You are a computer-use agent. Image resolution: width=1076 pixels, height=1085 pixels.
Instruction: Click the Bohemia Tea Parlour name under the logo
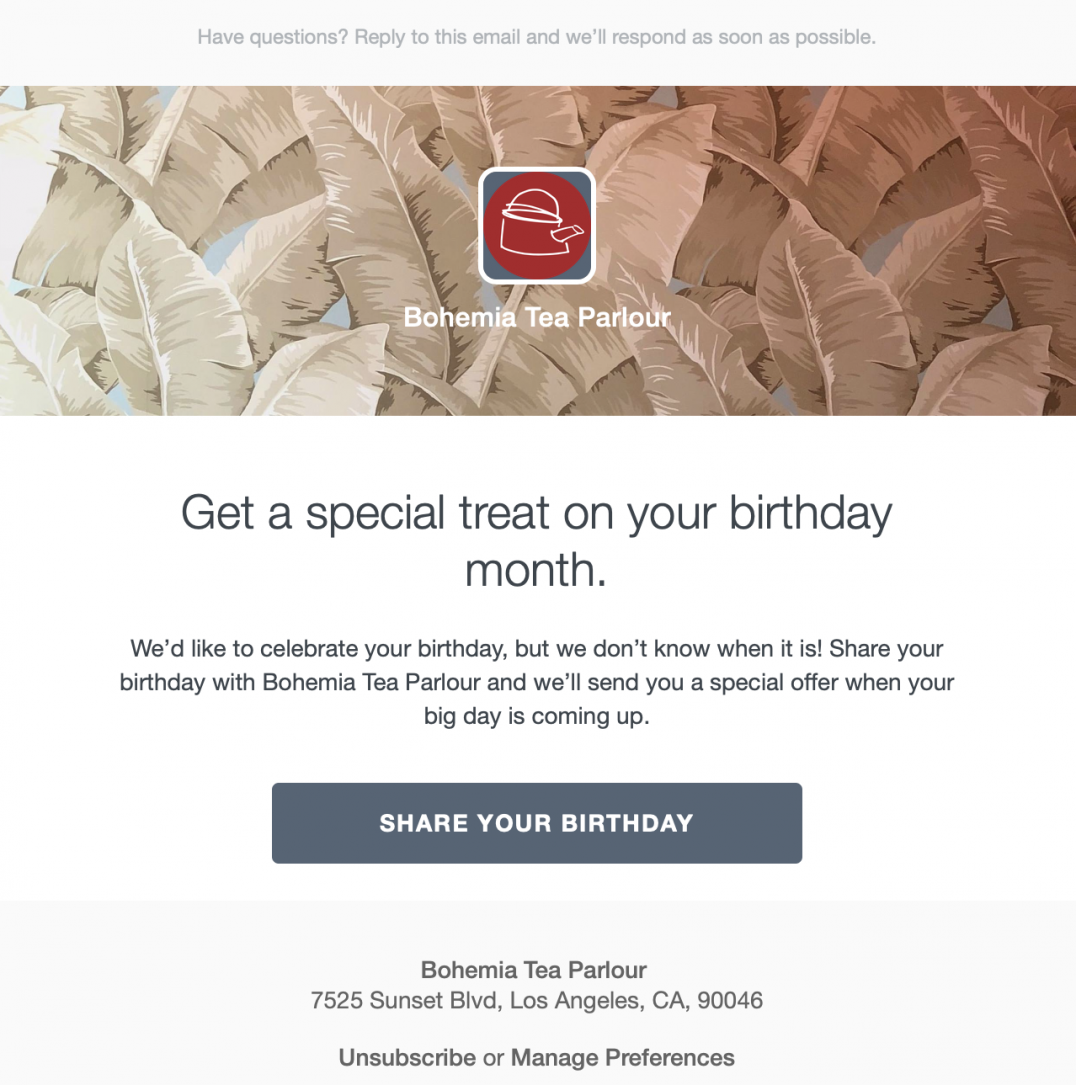click(x=537, y=317)
